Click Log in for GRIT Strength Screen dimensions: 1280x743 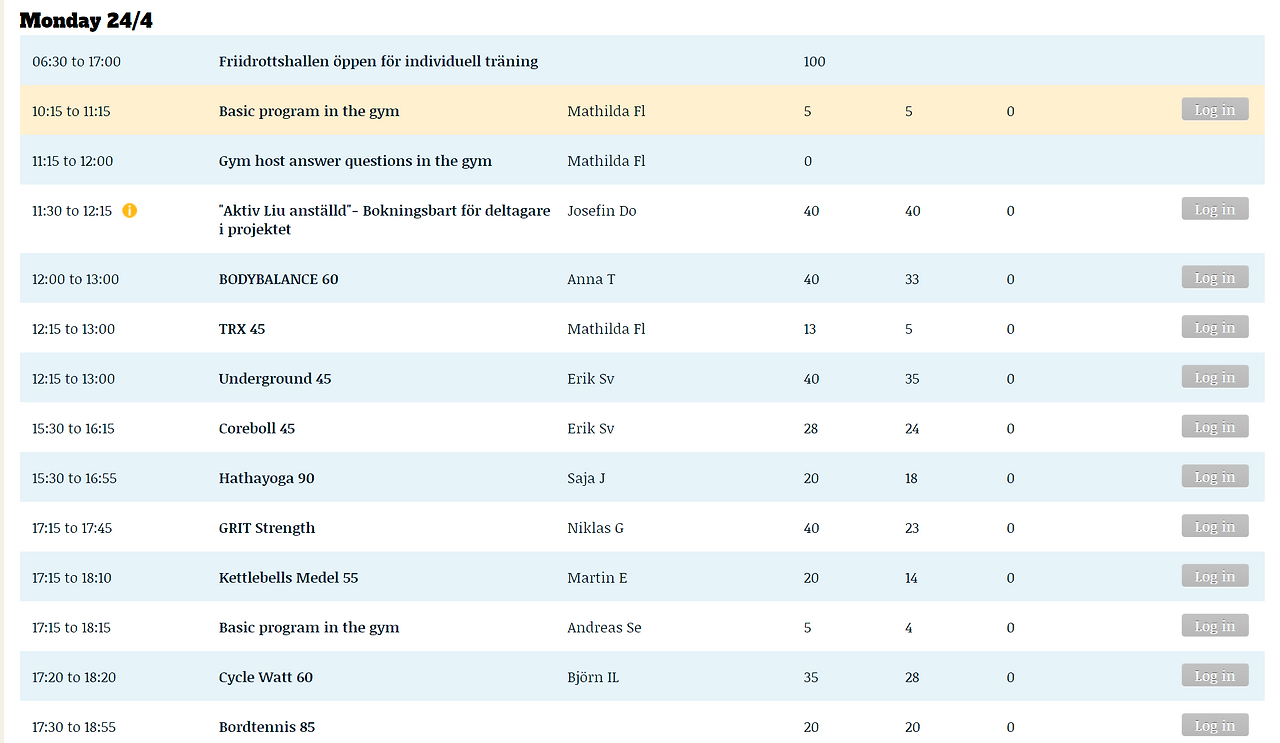coord(1214,526)
